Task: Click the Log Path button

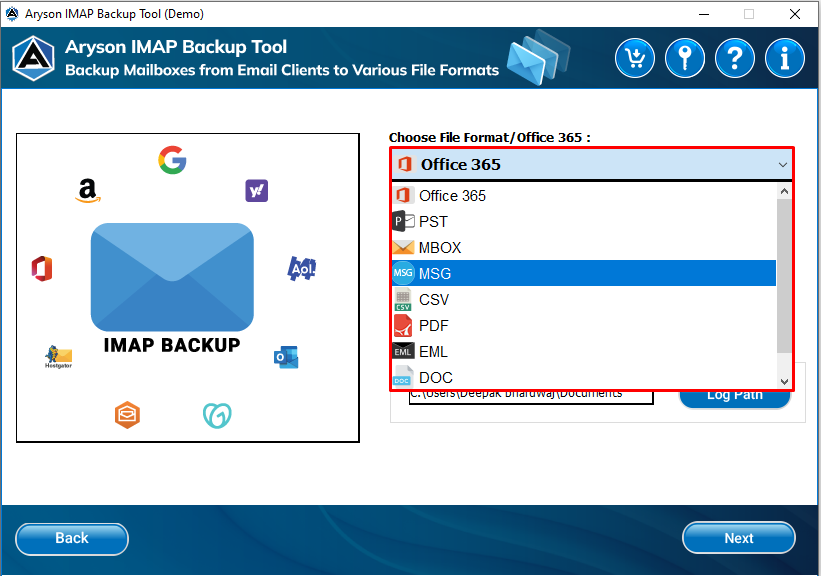Action: [735, 398]
